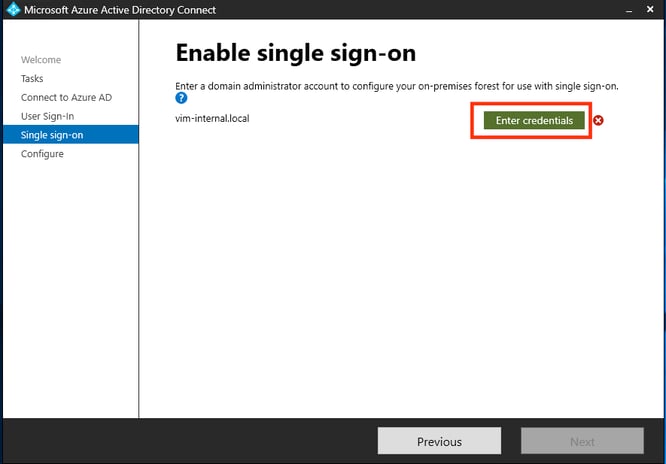Go back with the Previous button
666x464 pixels.
pos(439,441)
